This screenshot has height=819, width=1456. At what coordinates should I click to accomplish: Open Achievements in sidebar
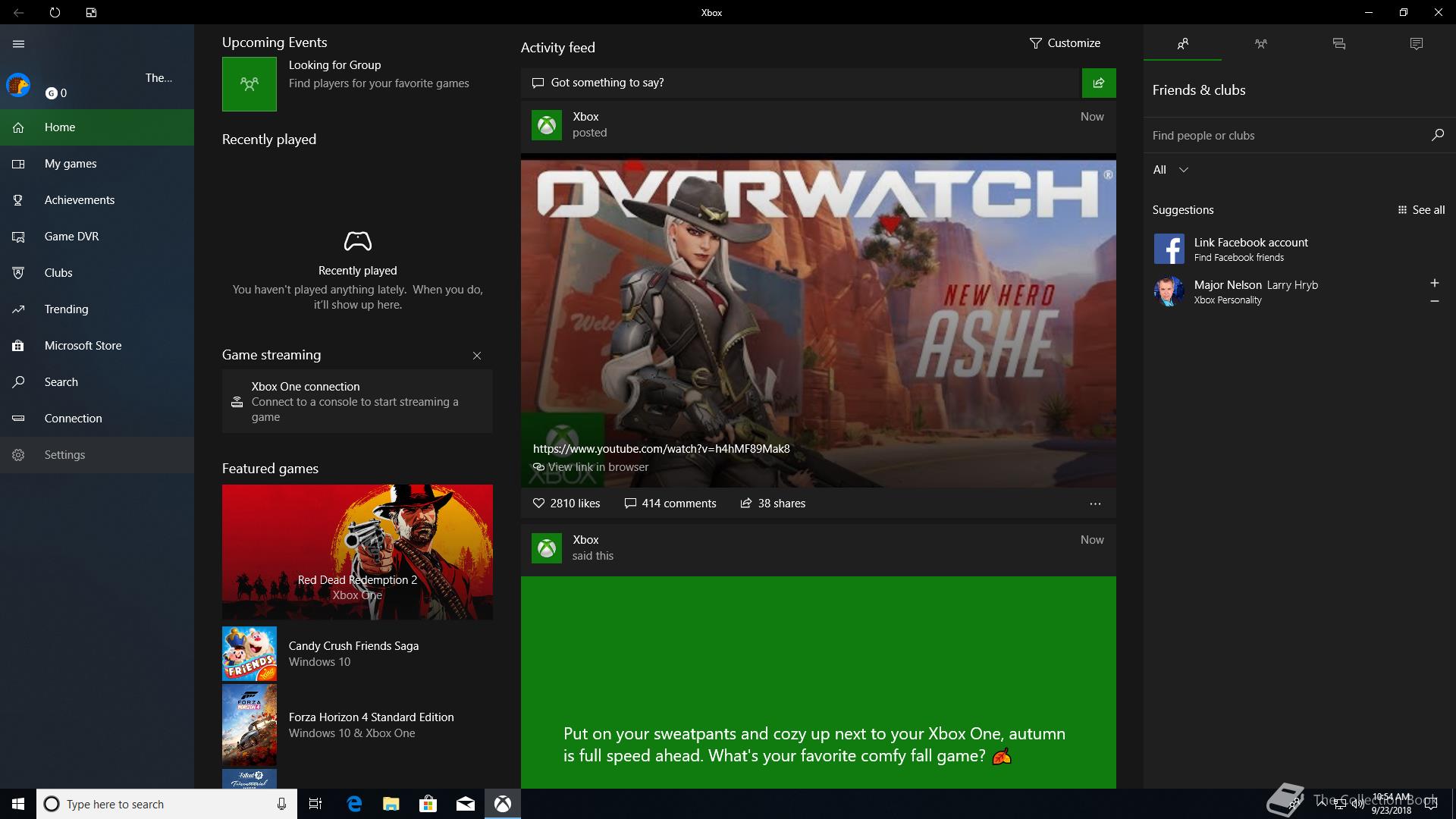pyautogui.click(x=97, y=200)
